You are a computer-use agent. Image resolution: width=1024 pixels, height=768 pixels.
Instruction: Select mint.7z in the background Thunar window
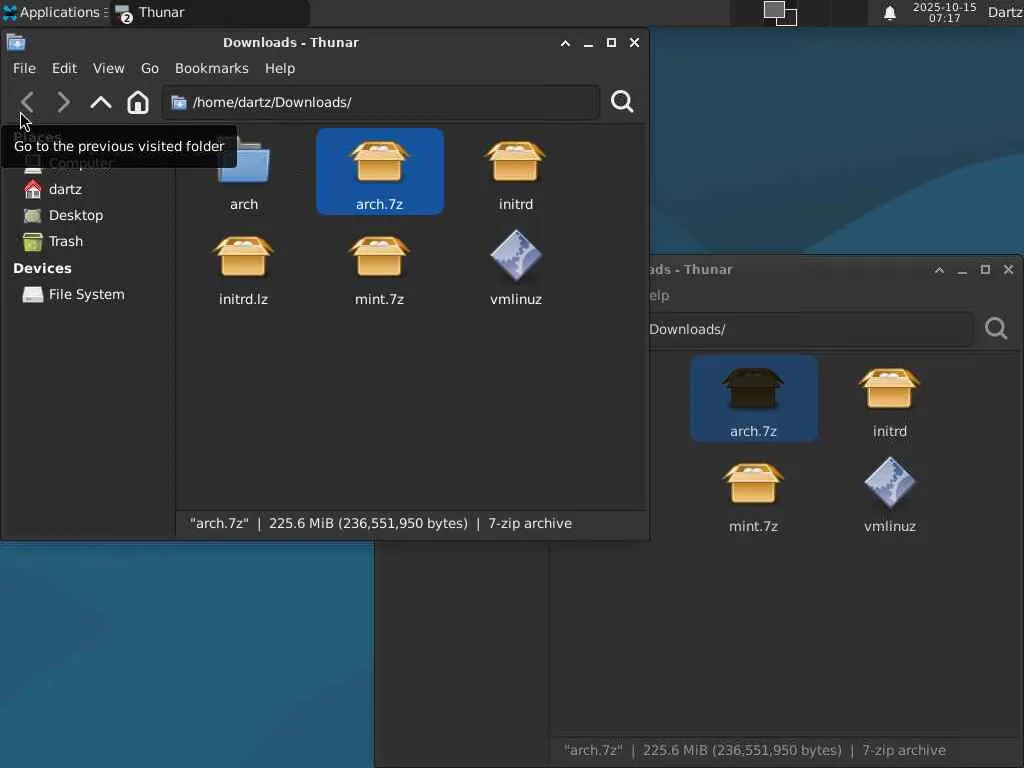coord(754,496)
